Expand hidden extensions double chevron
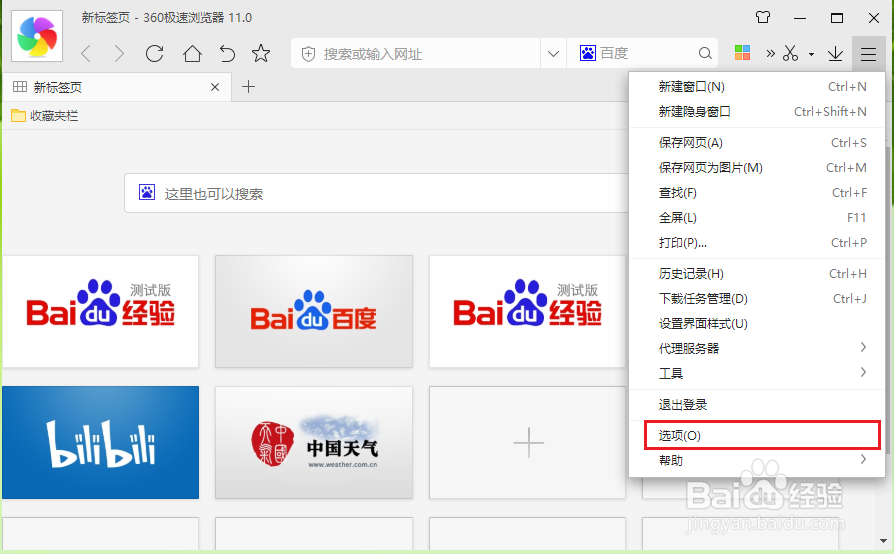Viewport: 894px width, 554px height. pyautogui.click(x=771, y=54)
